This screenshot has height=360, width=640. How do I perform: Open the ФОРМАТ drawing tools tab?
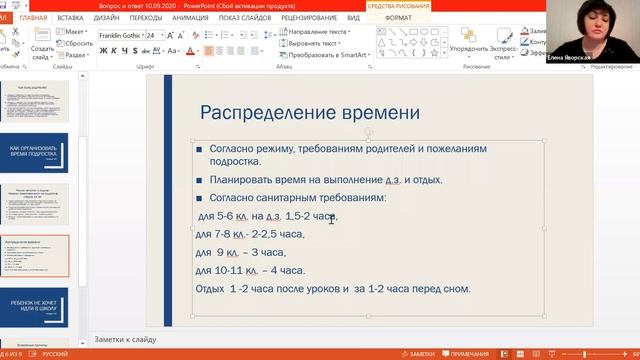398,18
